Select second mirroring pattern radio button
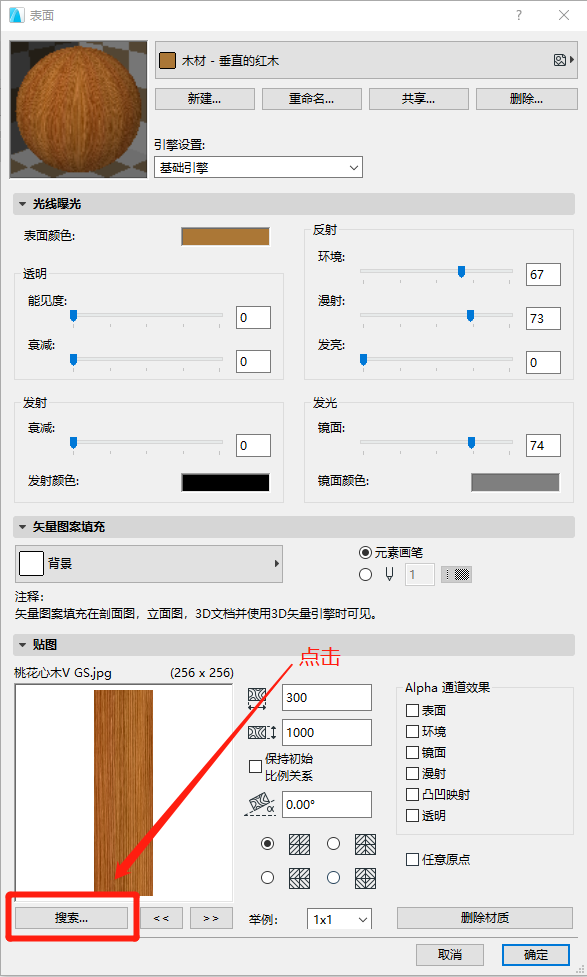This screenshot has height=977, width=587. point(333,844)
